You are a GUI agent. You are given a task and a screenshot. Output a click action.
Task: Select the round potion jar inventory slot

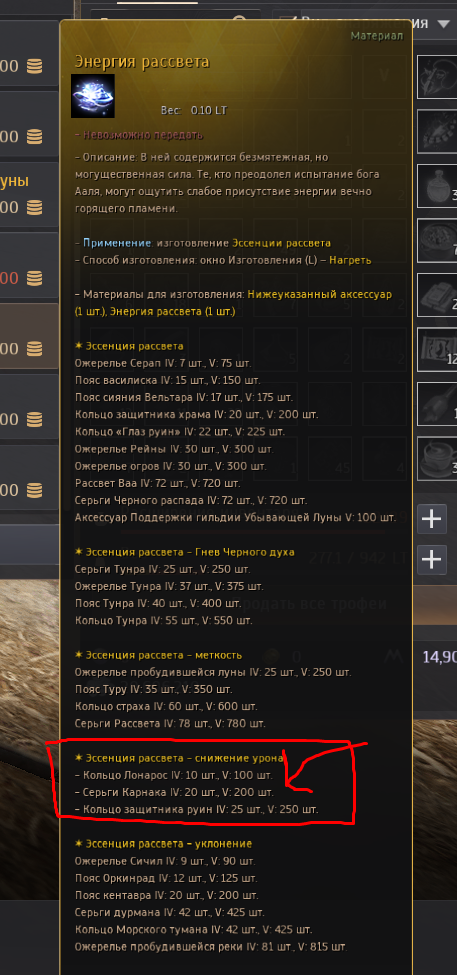click(437, 185)
